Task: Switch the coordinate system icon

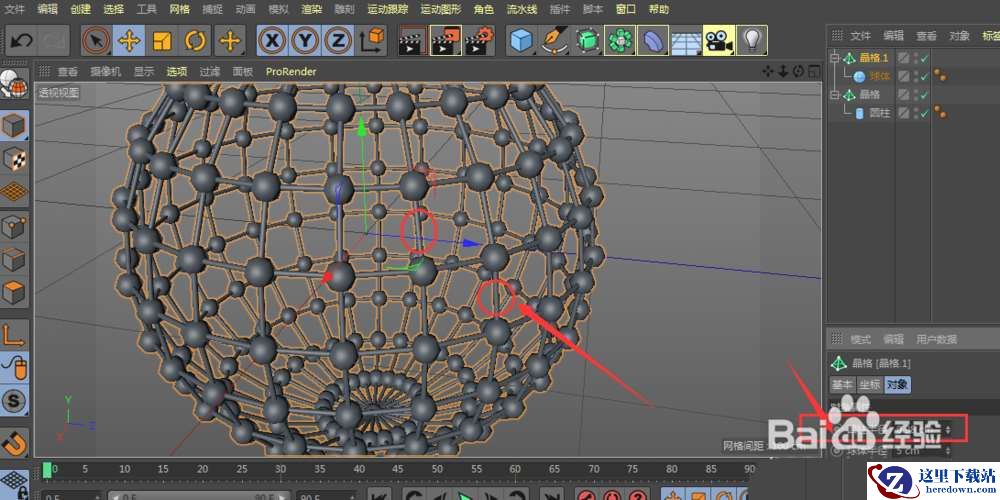Action: pyautogui.click(x=372, y=41)
